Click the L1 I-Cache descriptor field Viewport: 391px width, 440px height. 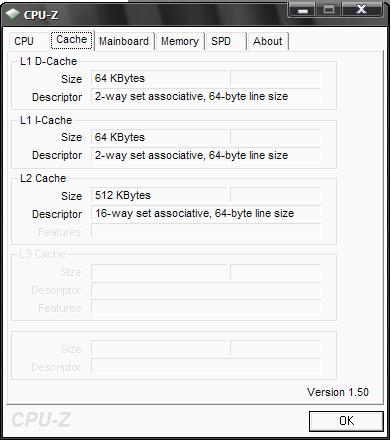coord(206,155)
